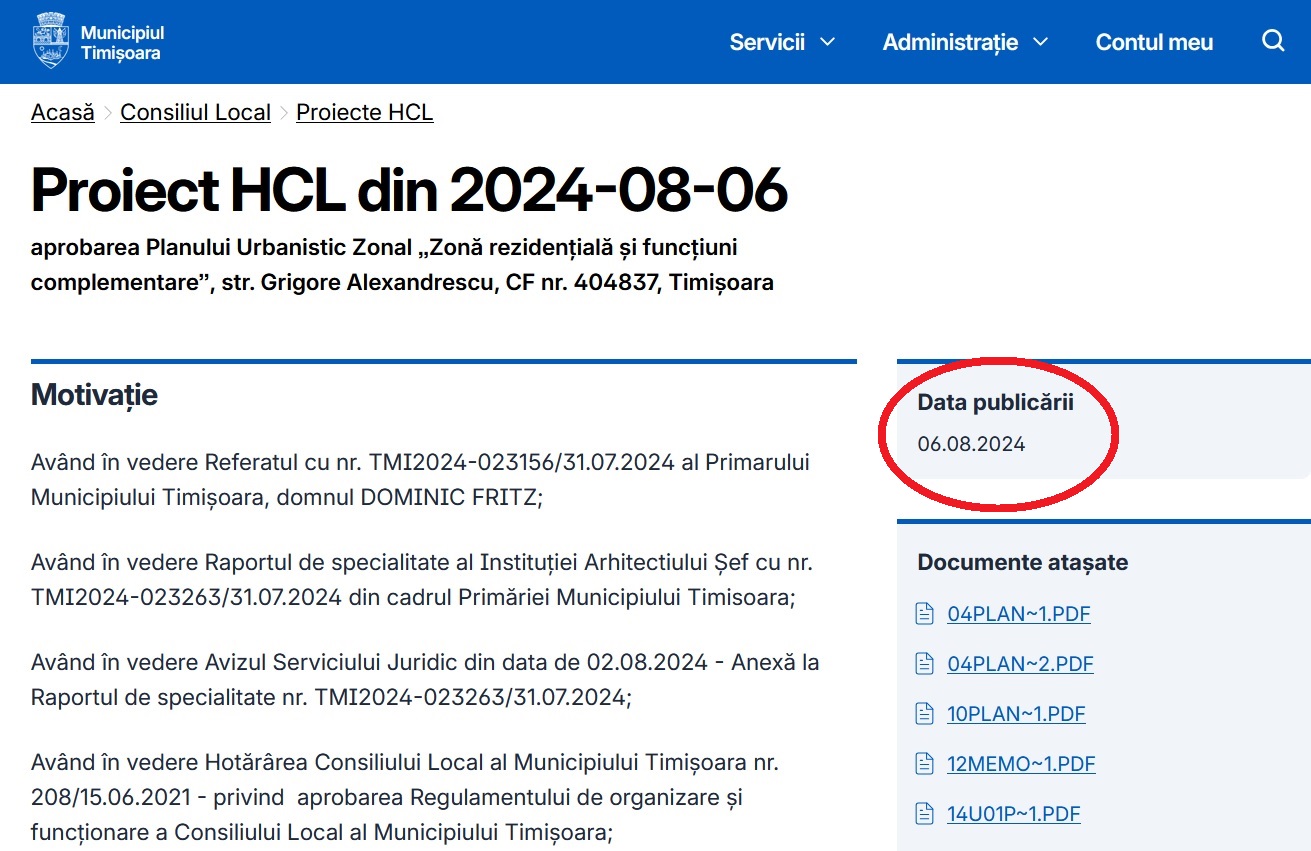
Task: Click the Avizul Serviciului Juridic paragraph
Action: pyautogui.click(x=425, y=679)
